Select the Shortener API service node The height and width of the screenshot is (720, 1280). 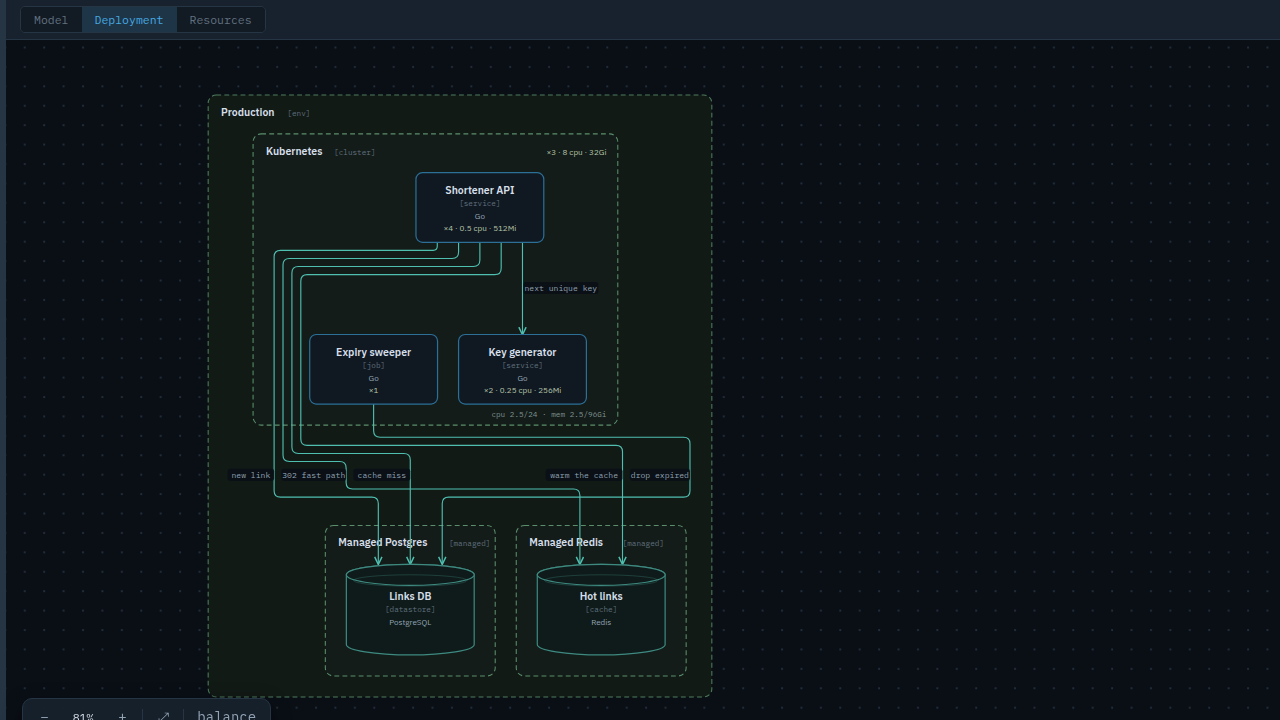click(x=480, y=207)
